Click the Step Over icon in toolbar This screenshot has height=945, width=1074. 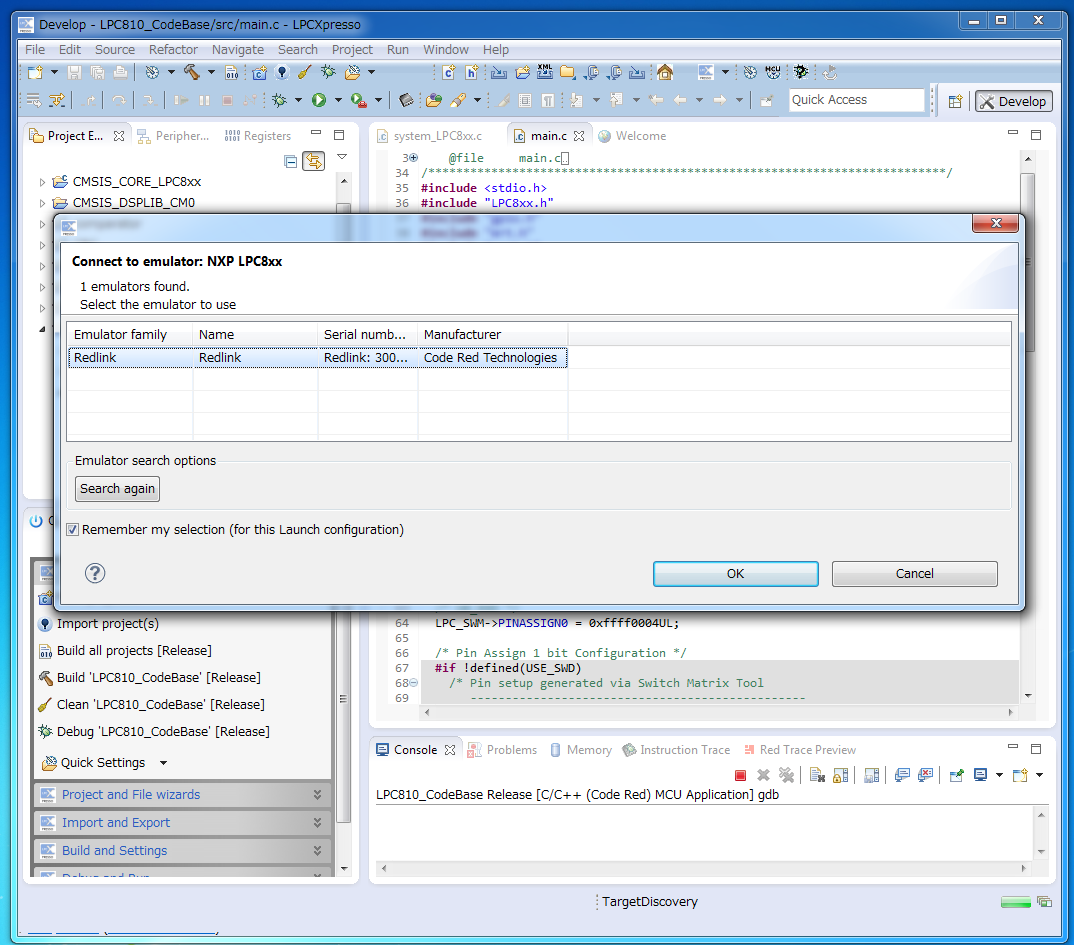(x=119, y=101)
